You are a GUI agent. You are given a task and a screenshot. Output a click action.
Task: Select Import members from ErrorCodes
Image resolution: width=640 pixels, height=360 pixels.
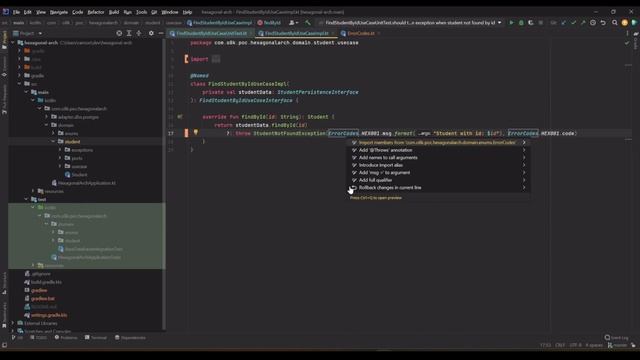[438, 142]
